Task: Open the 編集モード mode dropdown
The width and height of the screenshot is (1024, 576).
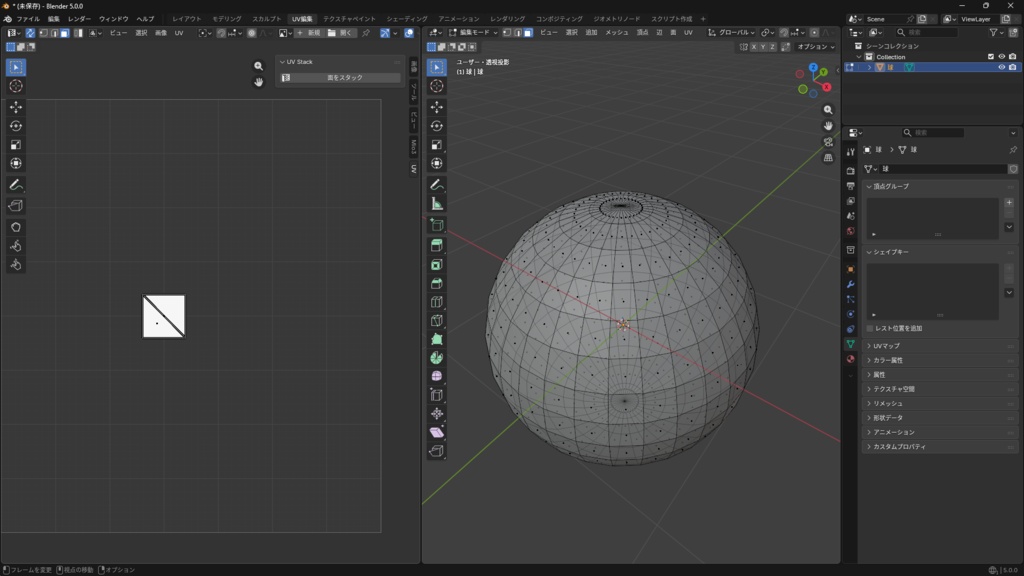Action: click(x=473, y=33)
